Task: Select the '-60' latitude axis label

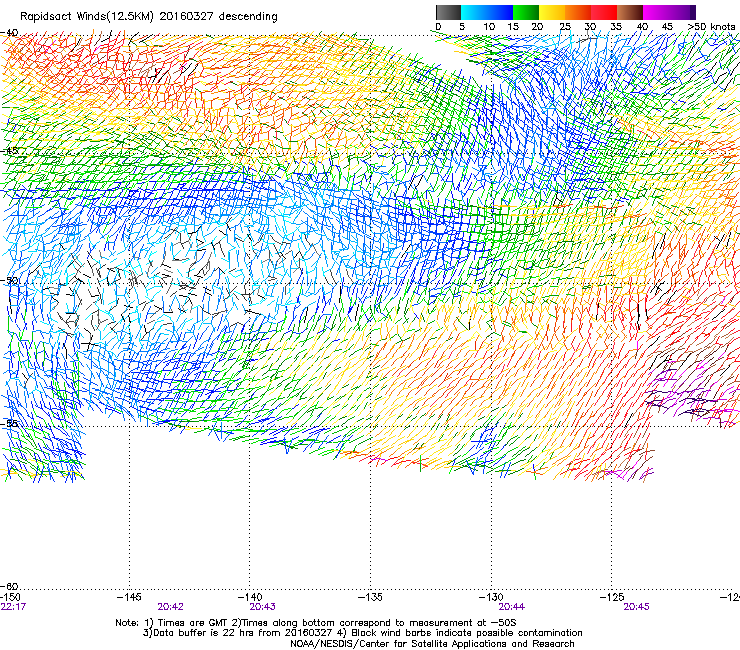Action: 10,587
